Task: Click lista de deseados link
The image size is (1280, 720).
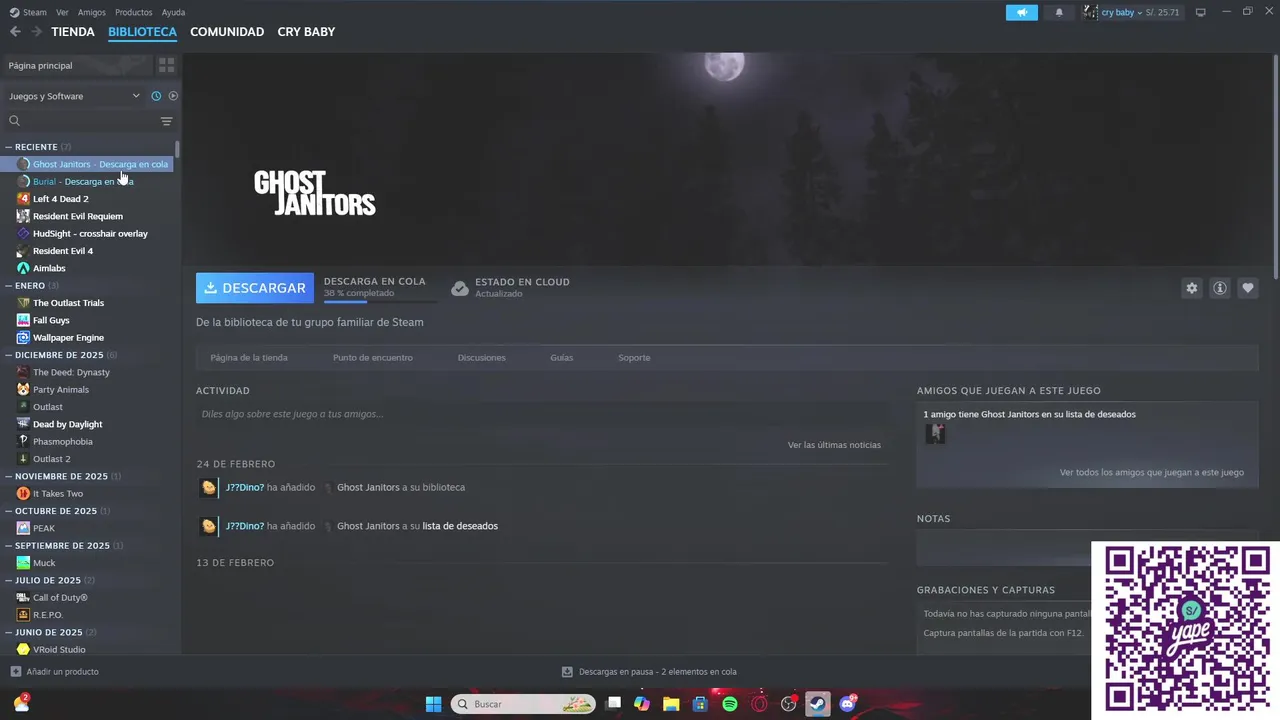Action: tap(460, 526)
